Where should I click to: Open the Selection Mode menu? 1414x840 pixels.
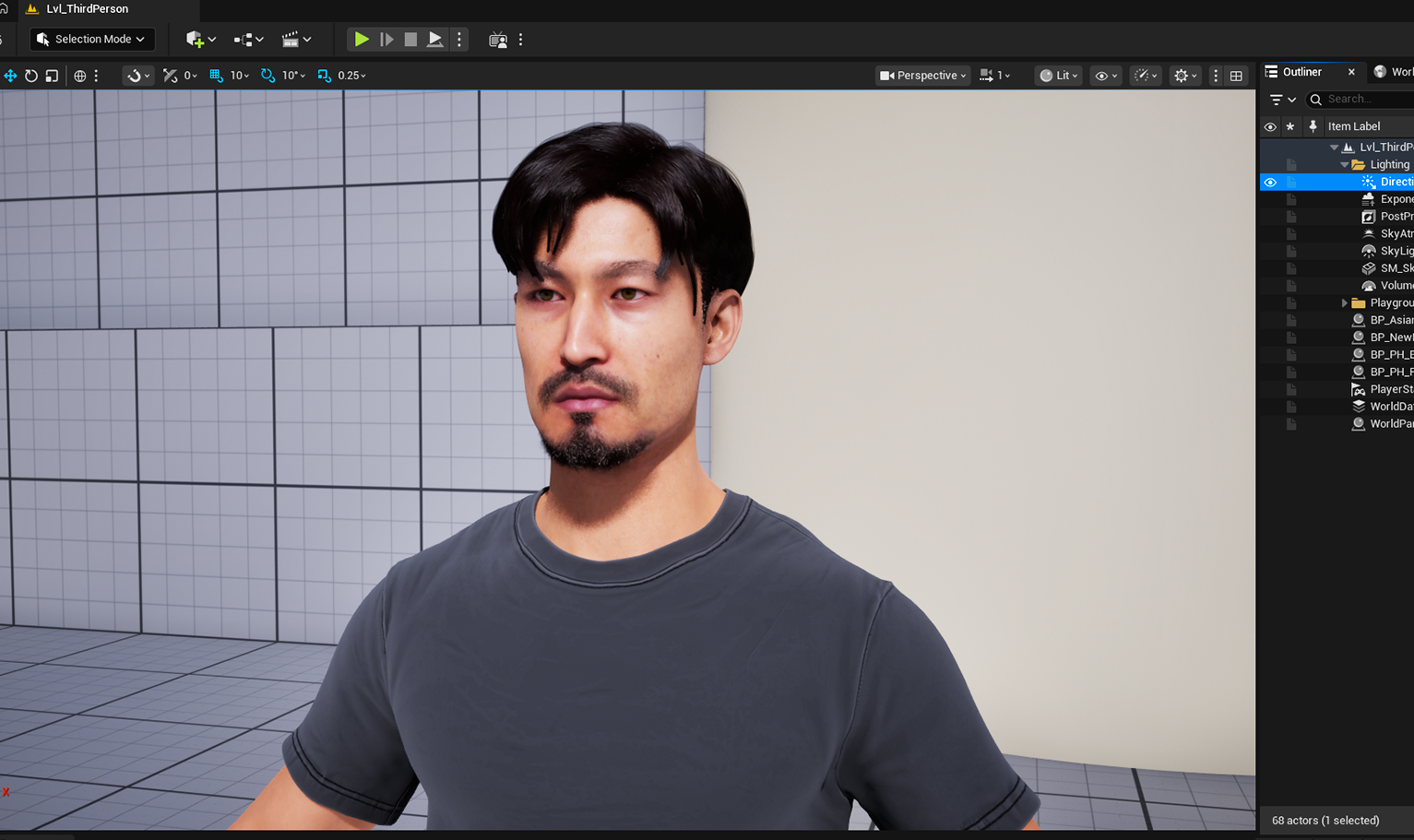tap(90, 39)
